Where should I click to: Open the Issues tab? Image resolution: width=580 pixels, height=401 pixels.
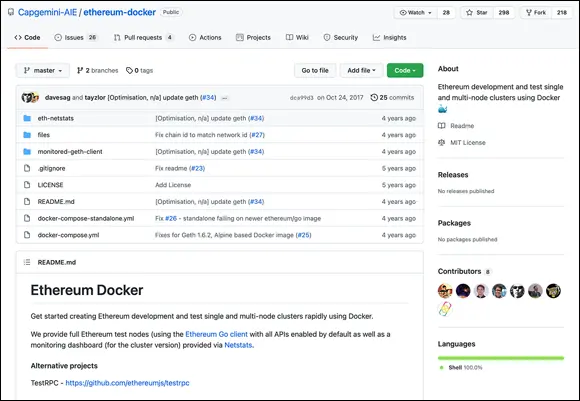point(76,37)
